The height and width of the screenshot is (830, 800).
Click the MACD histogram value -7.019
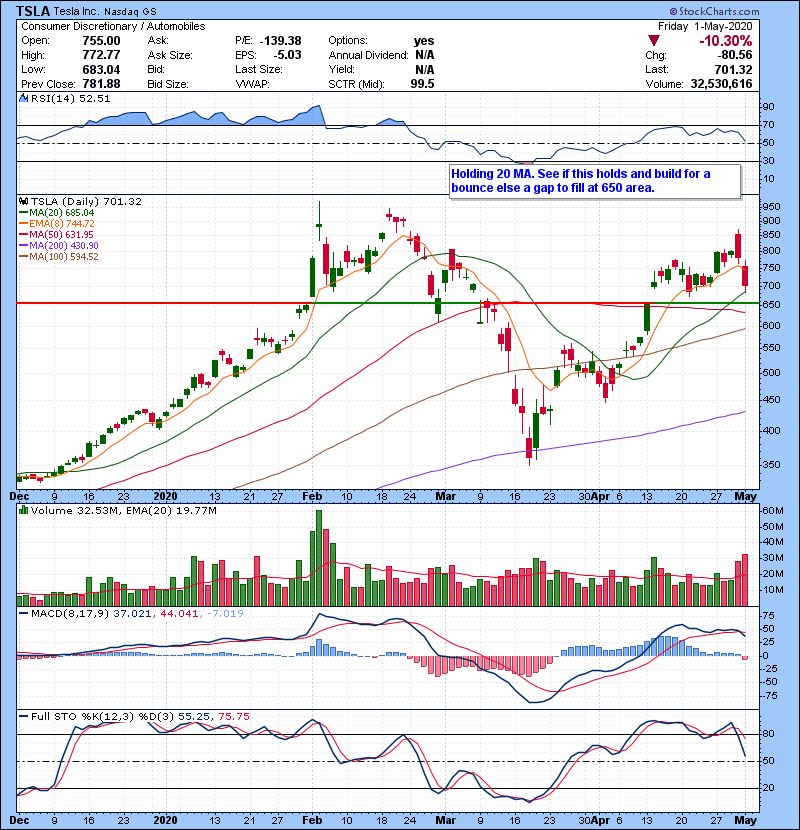(x=226, y=614)
